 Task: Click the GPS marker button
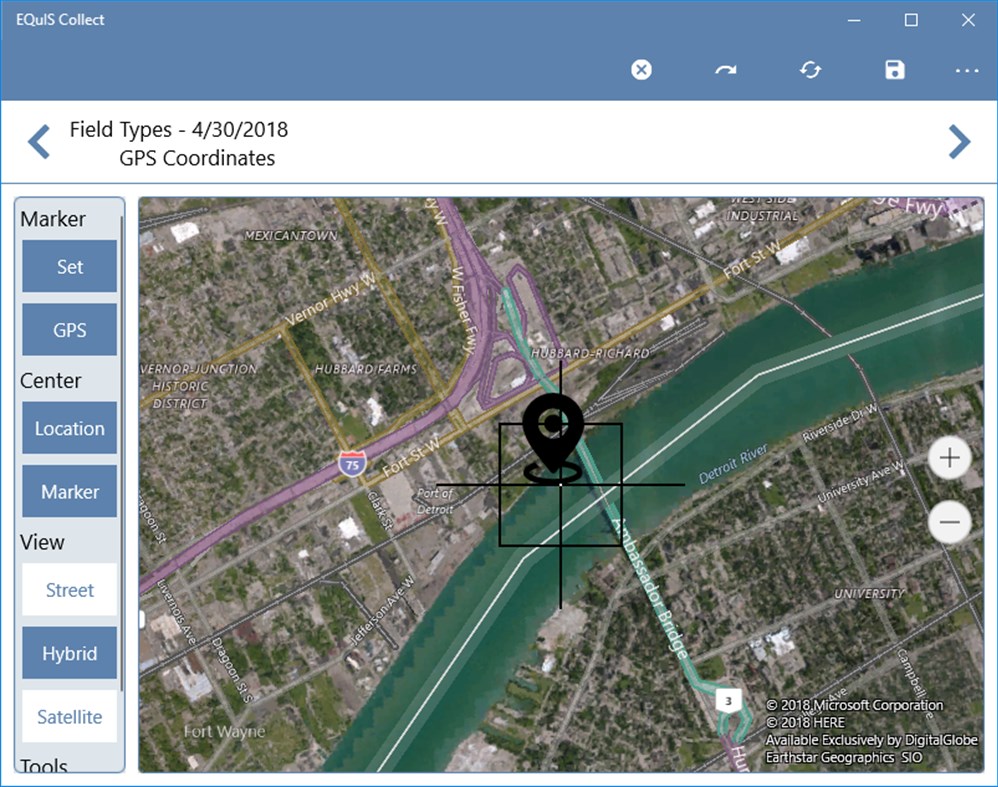tap(69, 329)
